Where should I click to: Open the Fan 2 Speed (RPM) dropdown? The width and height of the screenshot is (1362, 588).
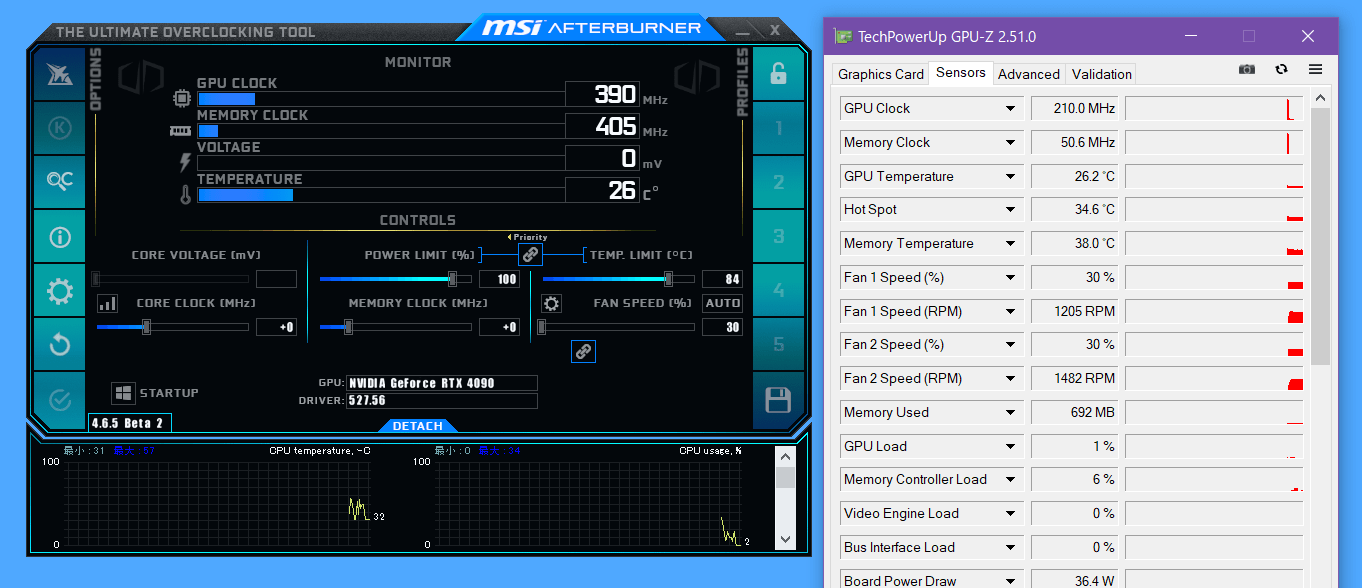1011,379
